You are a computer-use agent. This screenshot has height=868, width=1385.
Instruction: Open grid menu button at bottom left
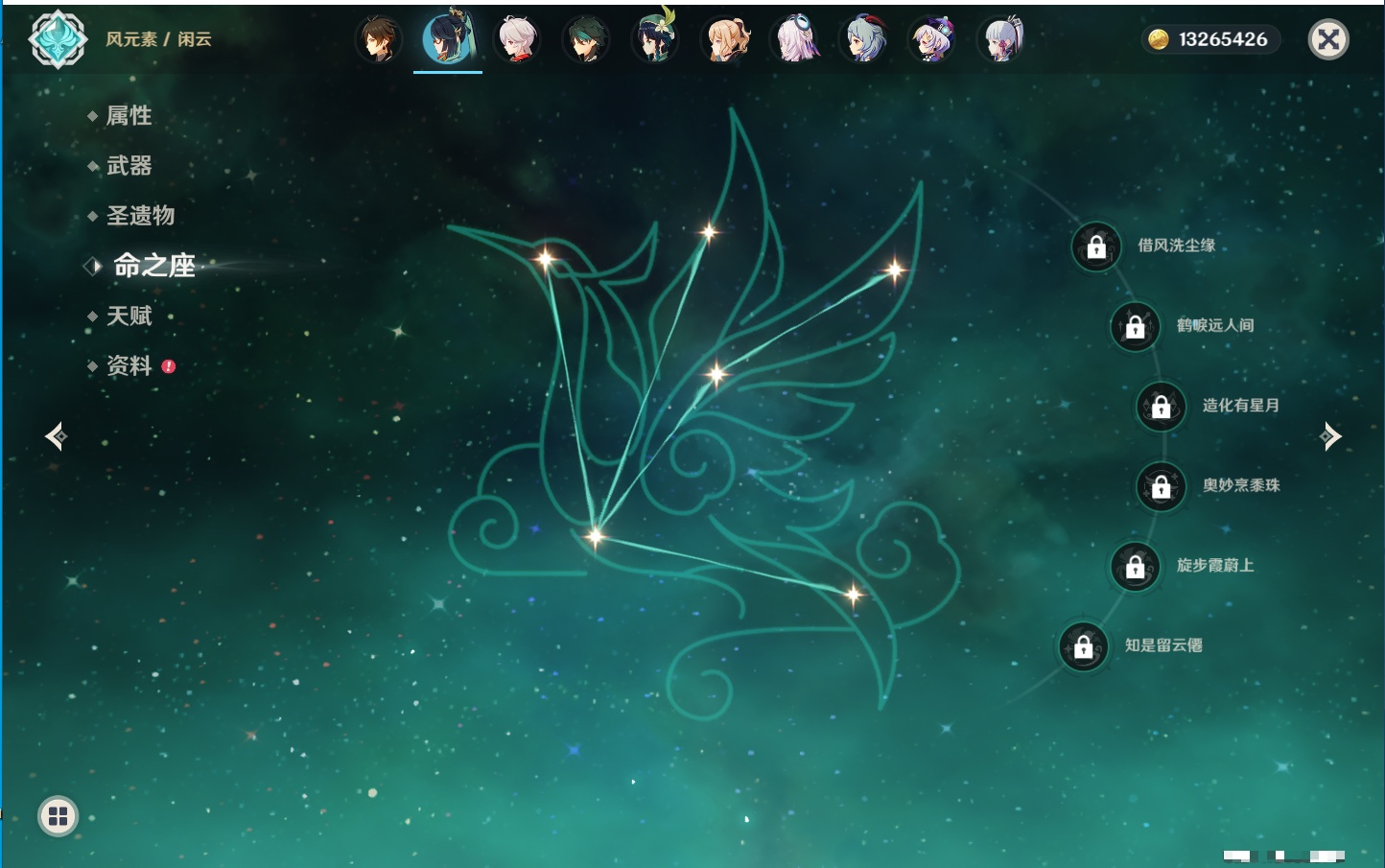[x=58, y=816]
